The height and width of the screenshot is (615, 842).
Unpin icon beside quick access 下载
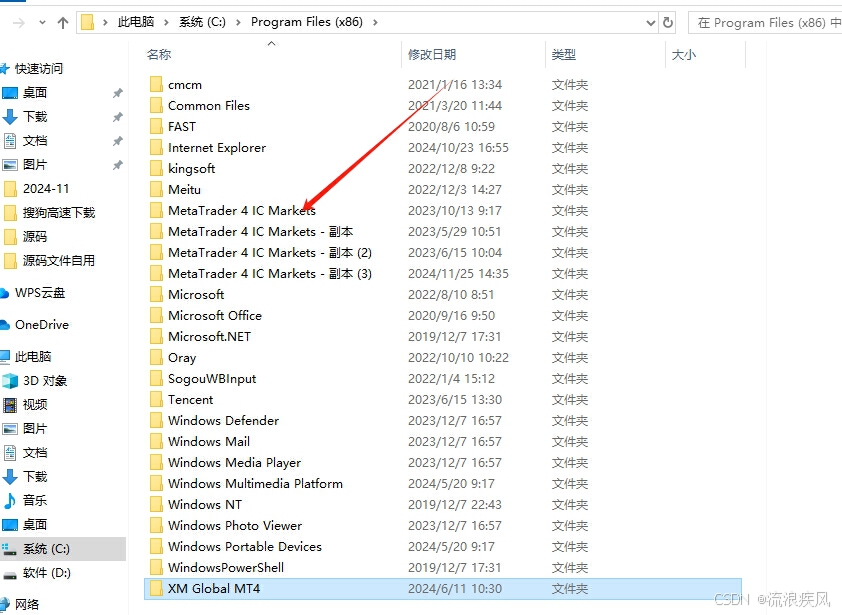click(x=118, y=117)
